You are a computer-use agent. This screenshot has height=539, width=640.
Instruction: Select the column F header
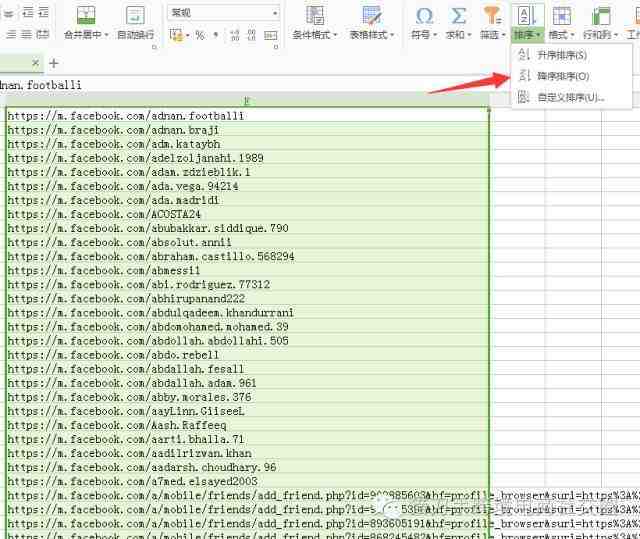(247, 101)
